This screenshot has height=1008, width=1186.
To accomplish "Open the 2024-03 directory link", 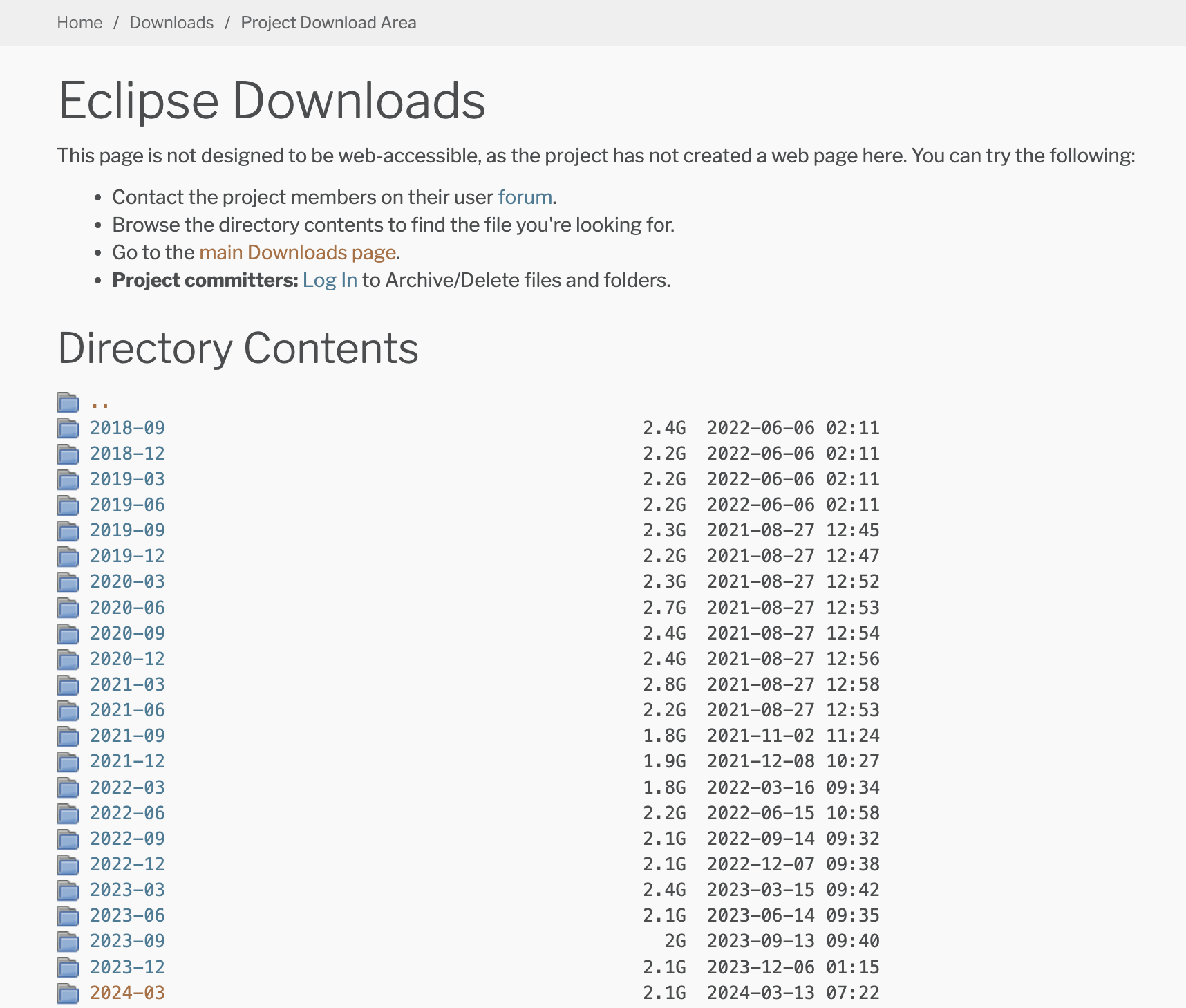I will tap(127, 993).
